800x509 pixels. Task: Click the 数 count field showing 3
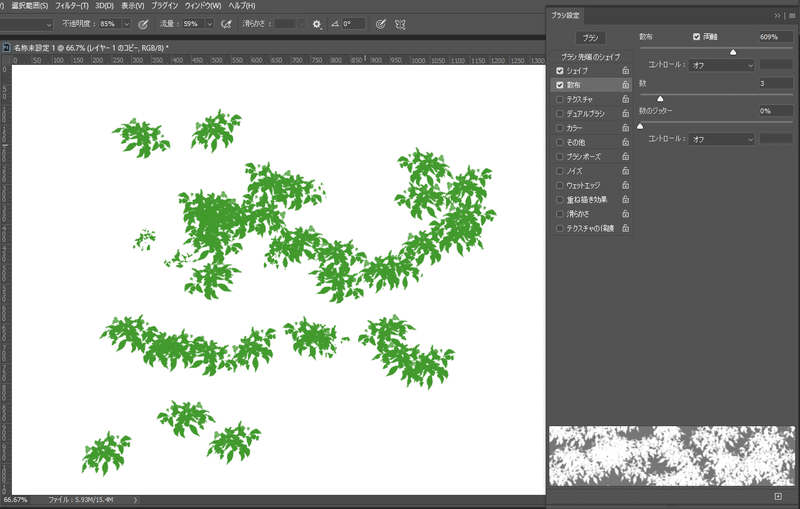point(776,83)
